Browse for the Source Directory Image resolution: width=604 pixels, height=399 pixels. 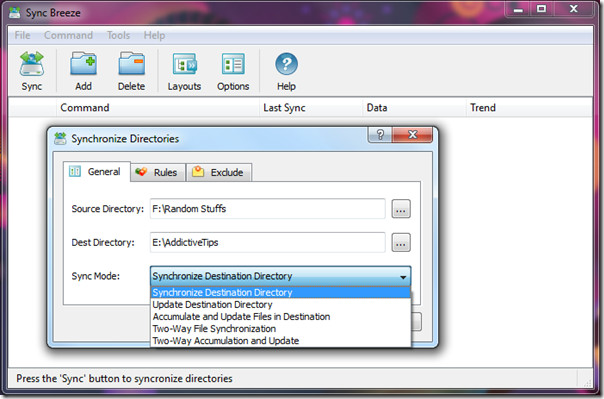401,209
